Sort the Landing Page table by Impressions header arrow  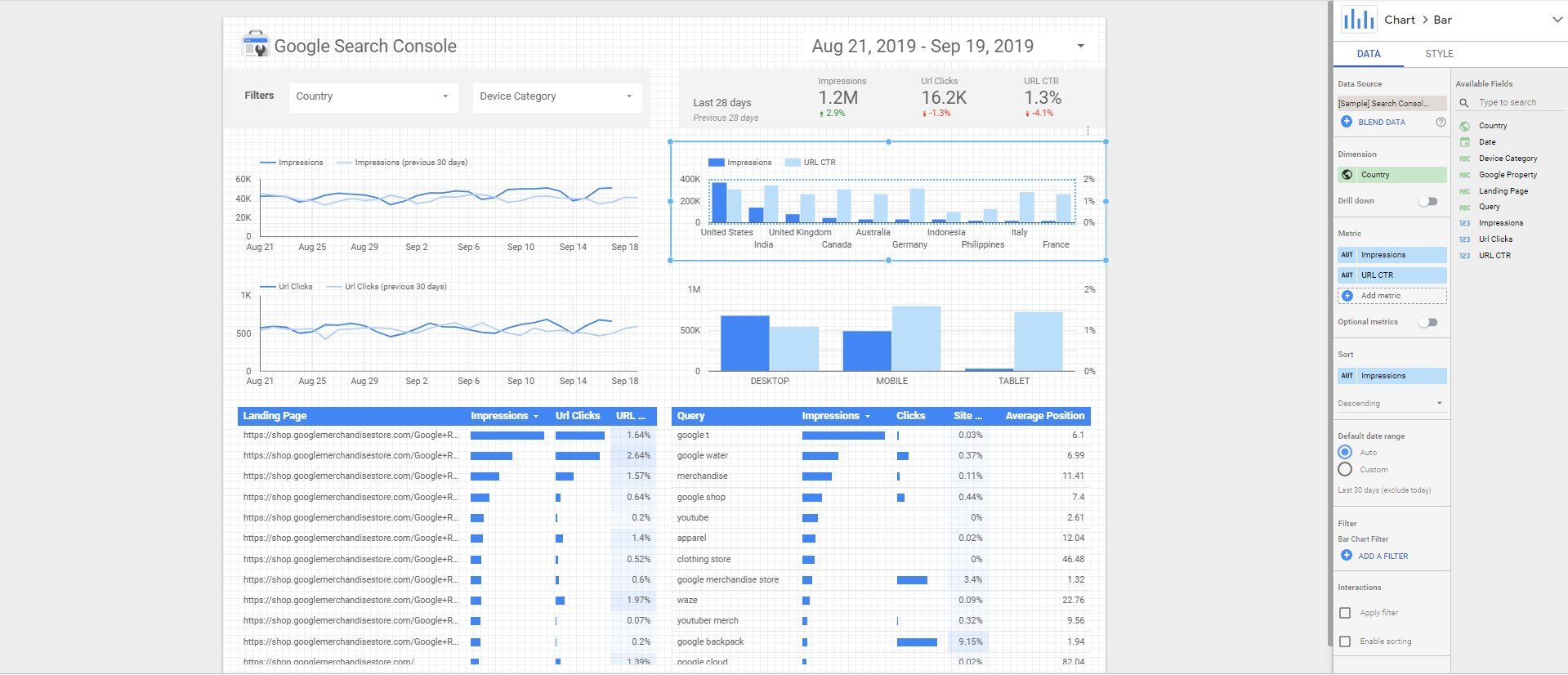536,416
